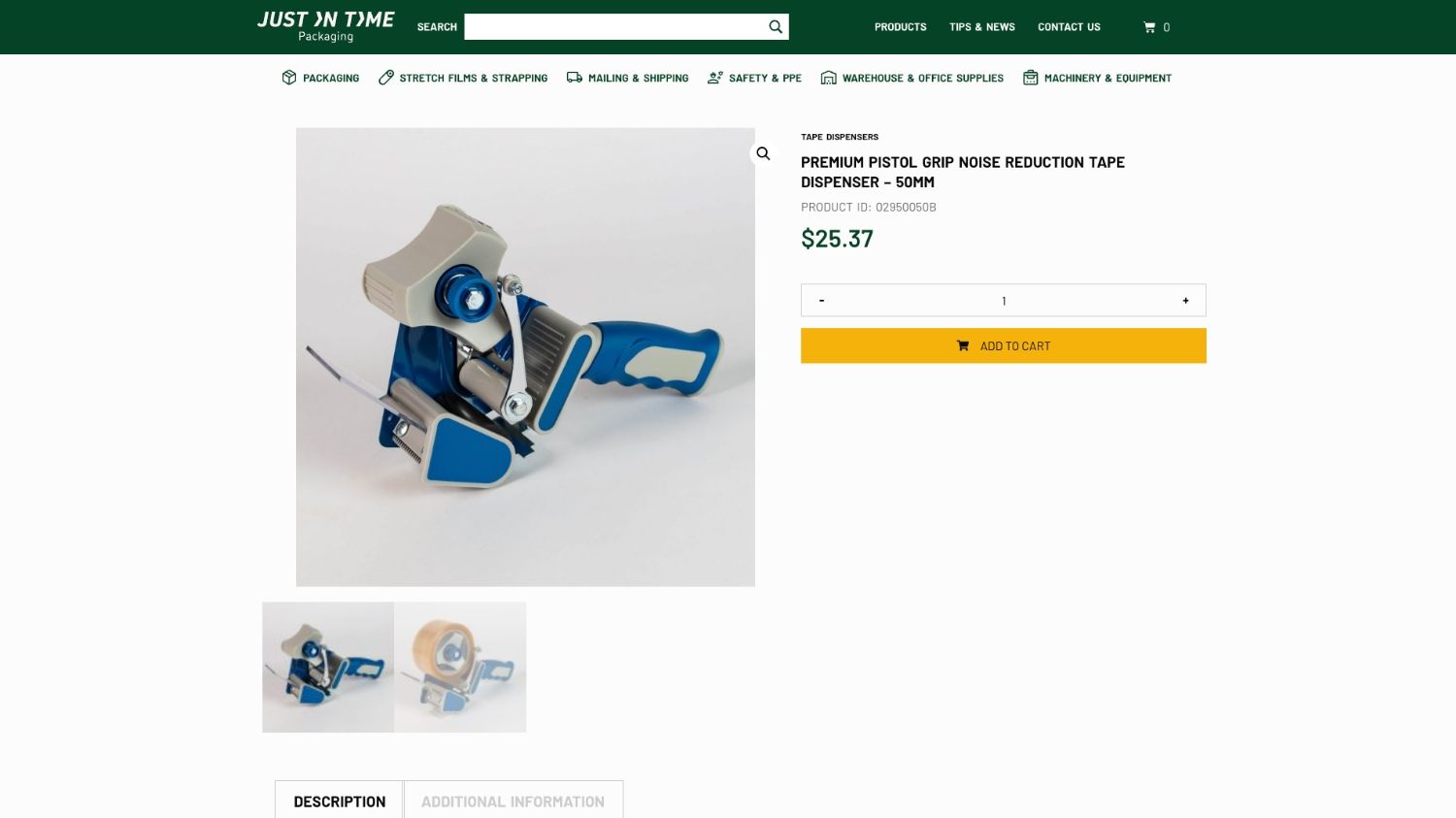Click the search magnifier icon

coord(775,27)
